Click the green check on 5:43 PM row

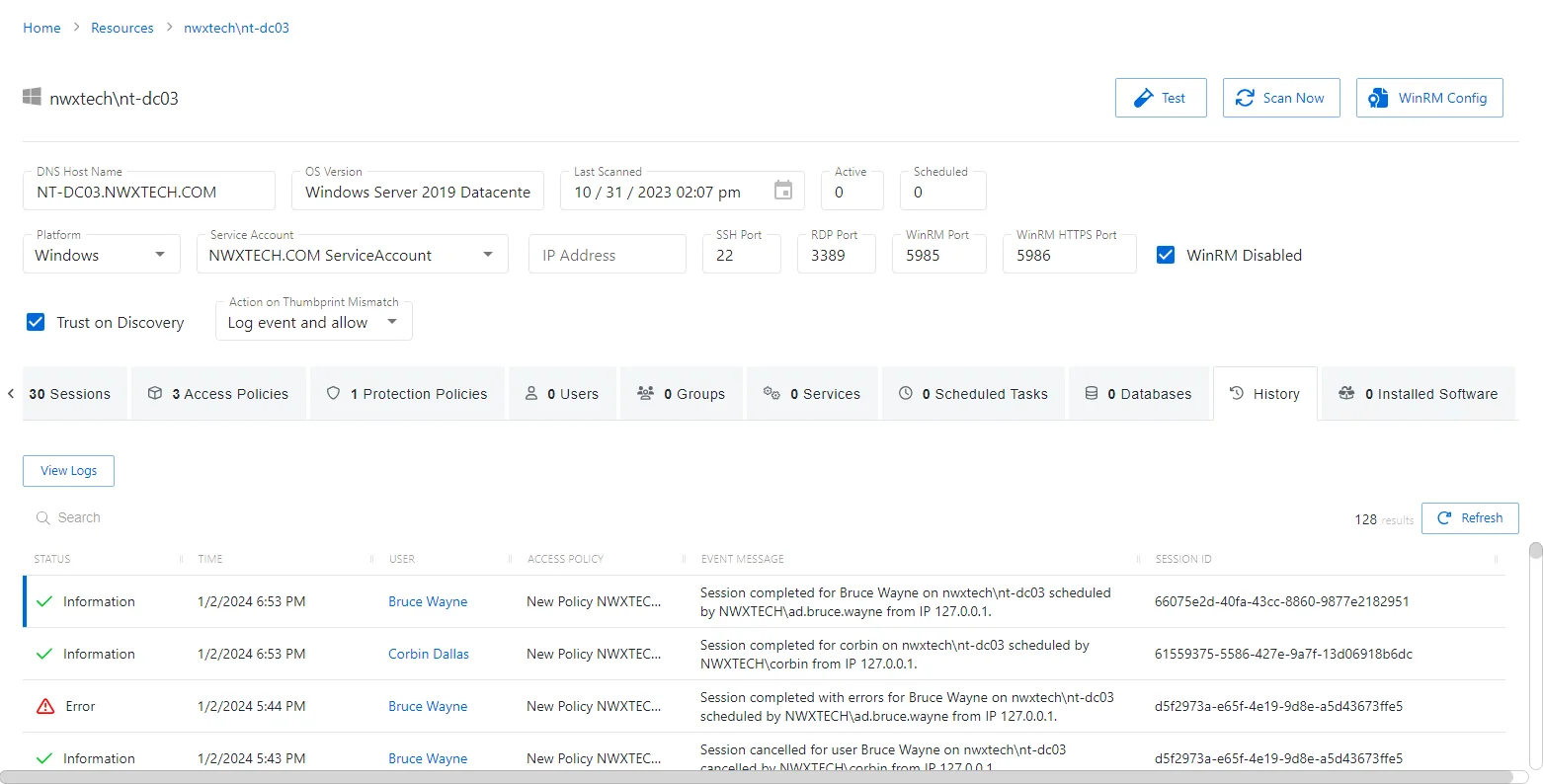coord(44,758)
